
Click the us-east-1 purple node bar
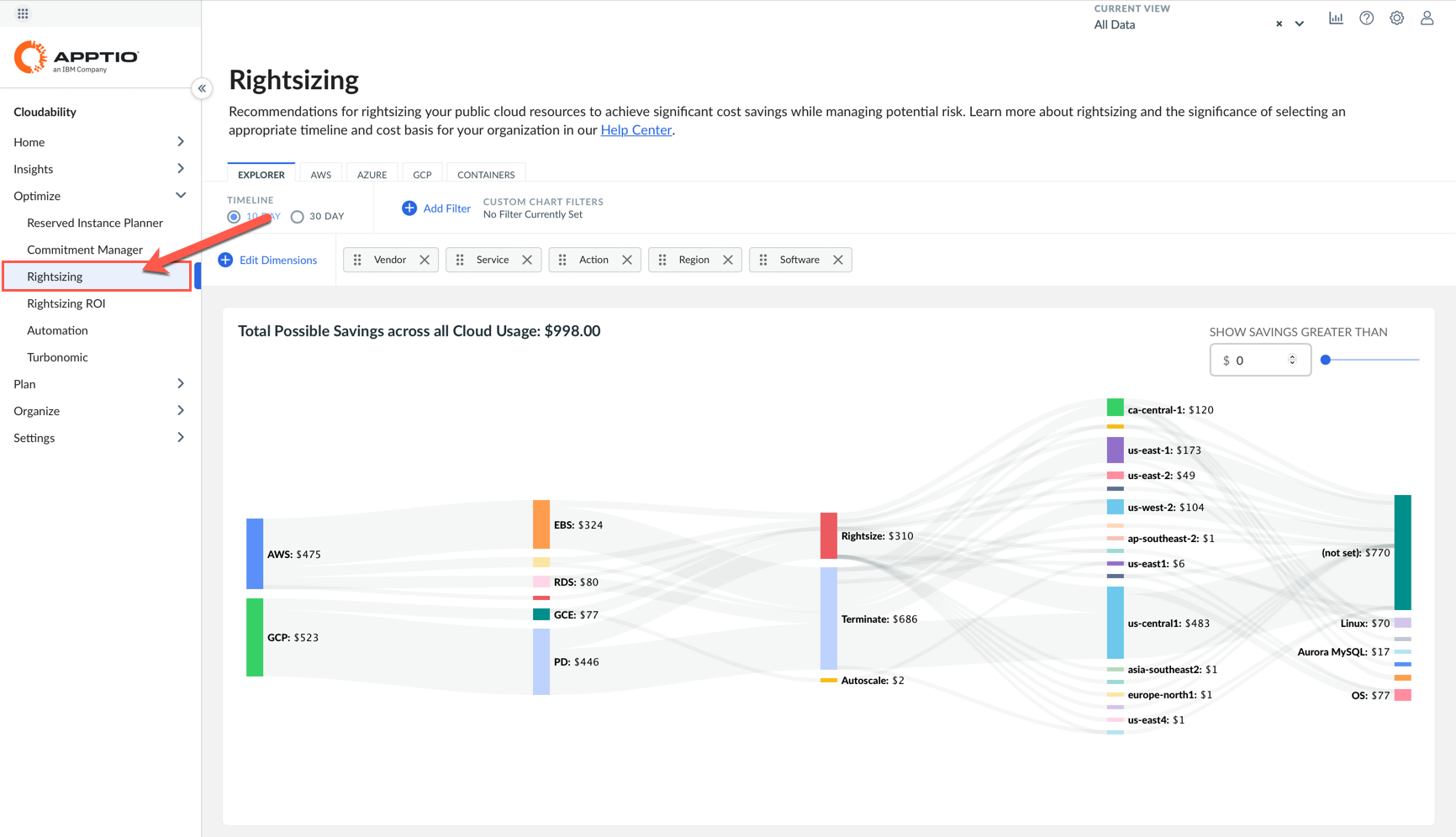1116,450
